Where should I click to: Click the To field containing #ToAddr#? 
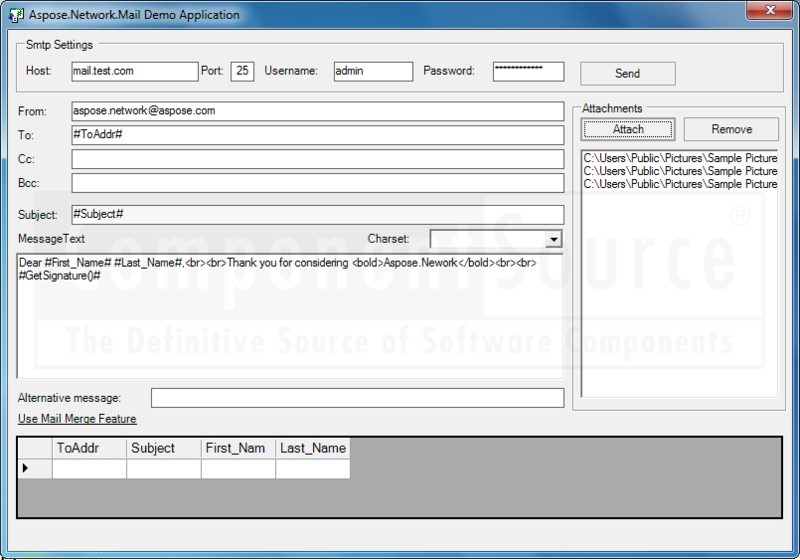coord(318,135)
